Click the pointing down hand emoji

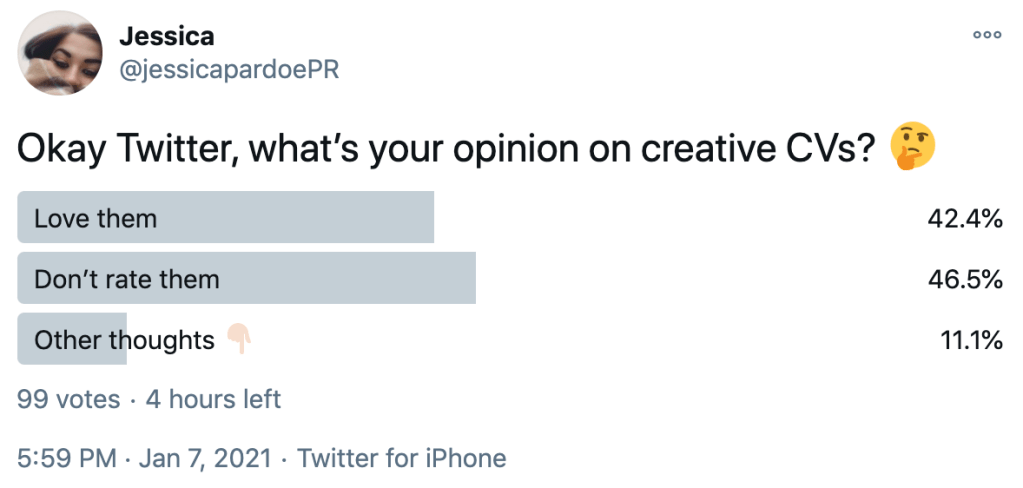[239, 340]
